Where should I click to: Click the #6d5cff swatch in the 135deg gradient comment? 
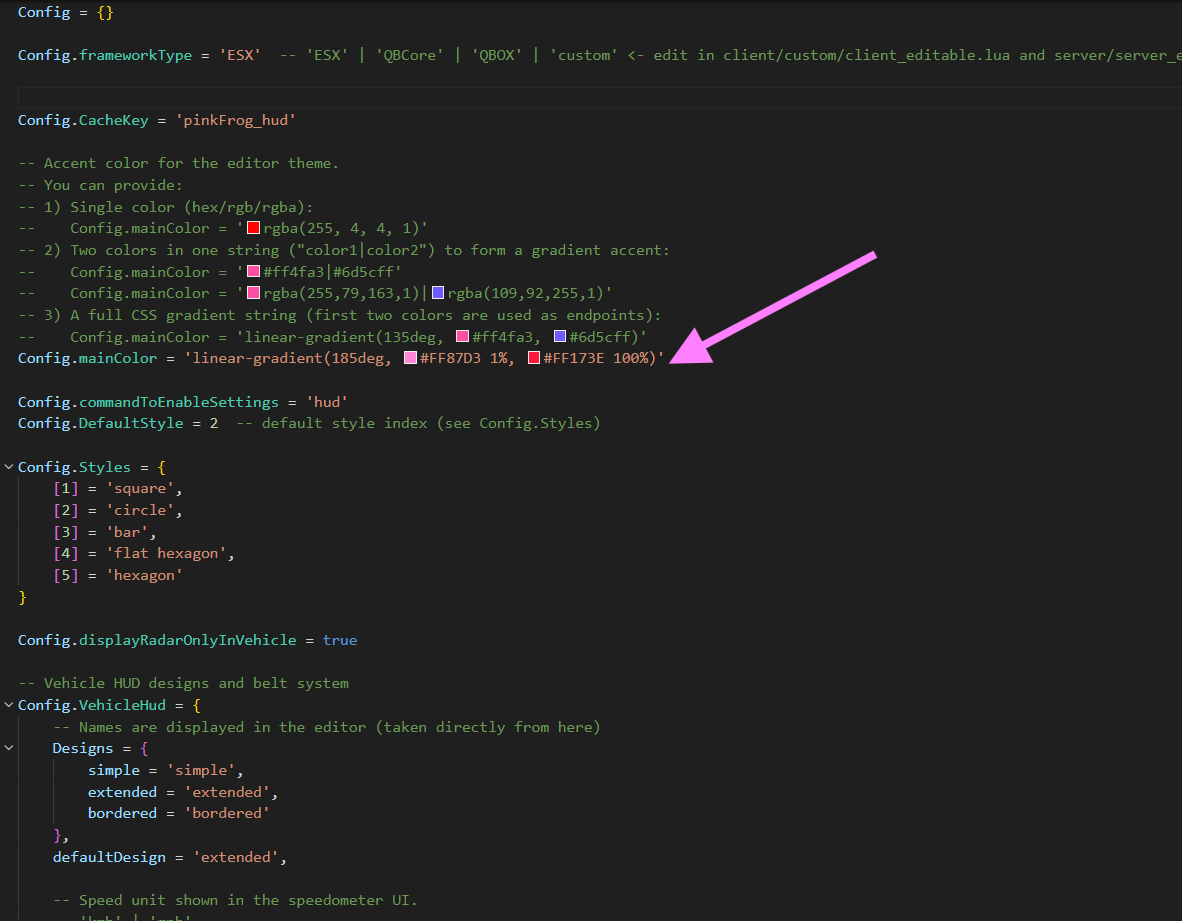click(560, 337)
